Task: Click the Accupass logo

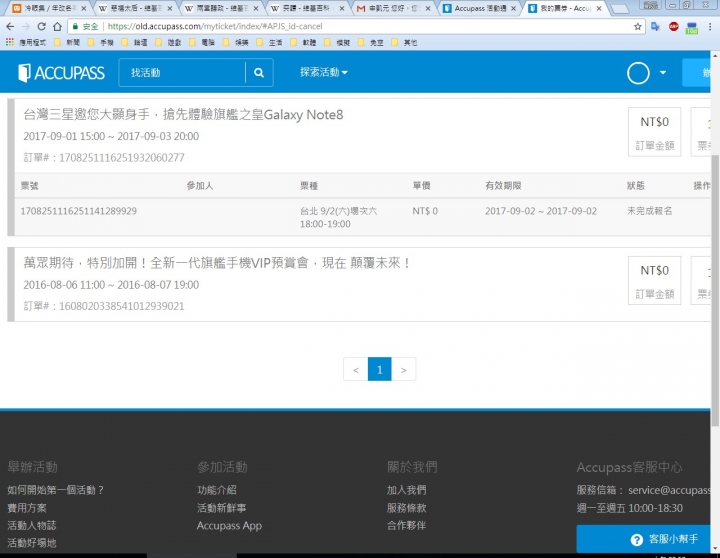Action: [61, 73]
